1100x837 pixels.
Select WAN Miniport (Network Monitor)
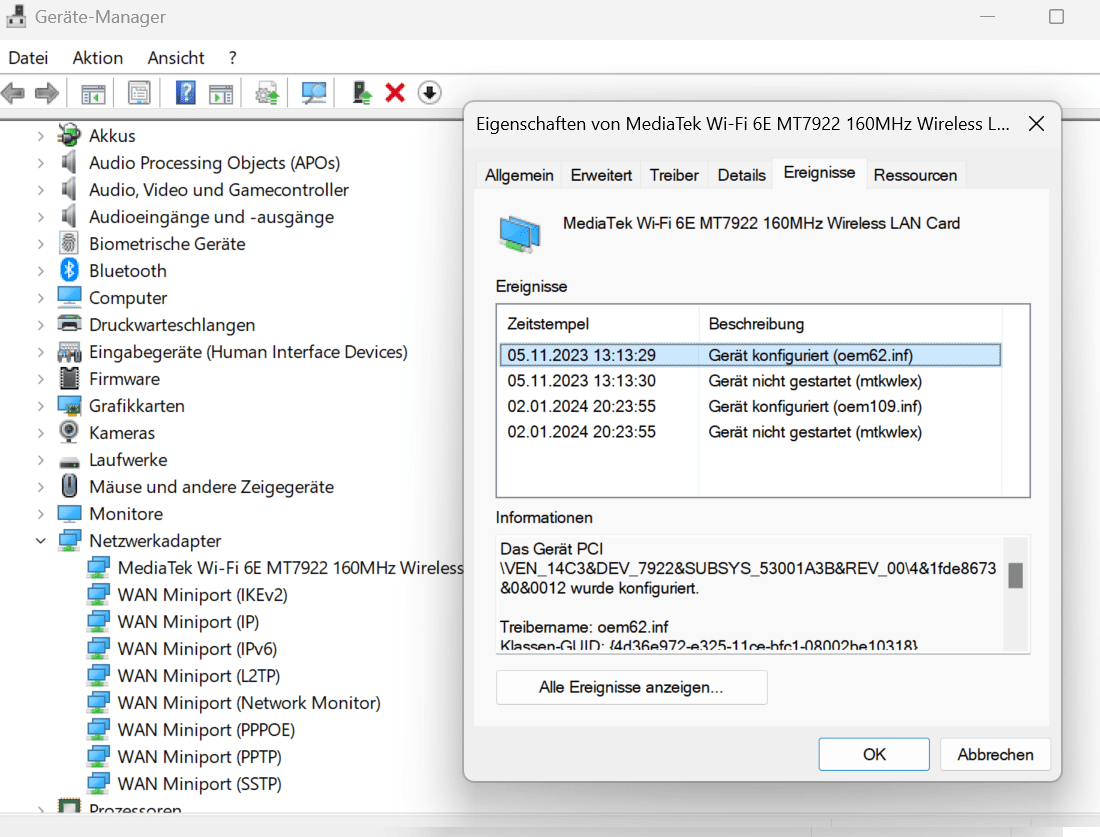[249, 703]
